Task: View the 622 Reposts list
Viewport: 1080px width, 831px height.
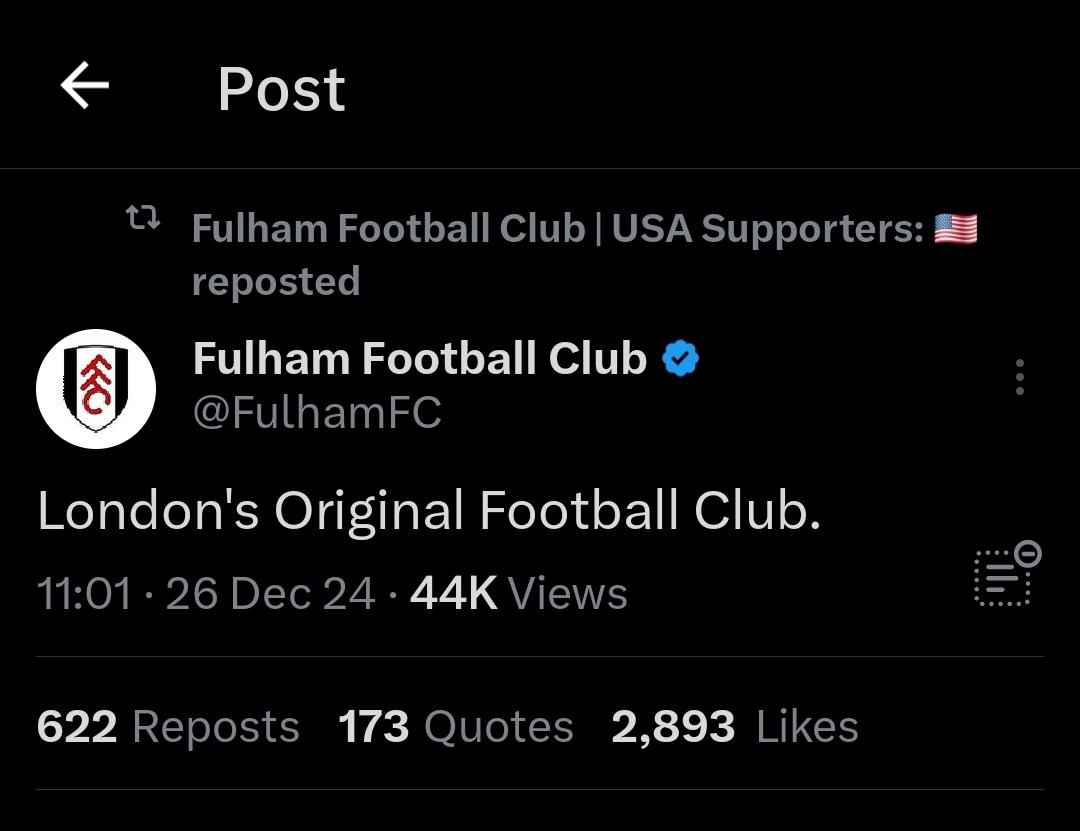Action: pyautogui.click(x=168, y=726)
